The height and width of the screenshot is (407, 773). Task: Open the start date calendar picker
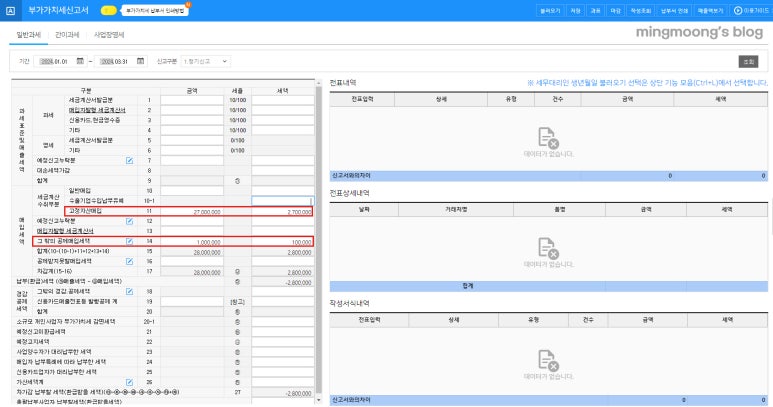pos(80,61)
